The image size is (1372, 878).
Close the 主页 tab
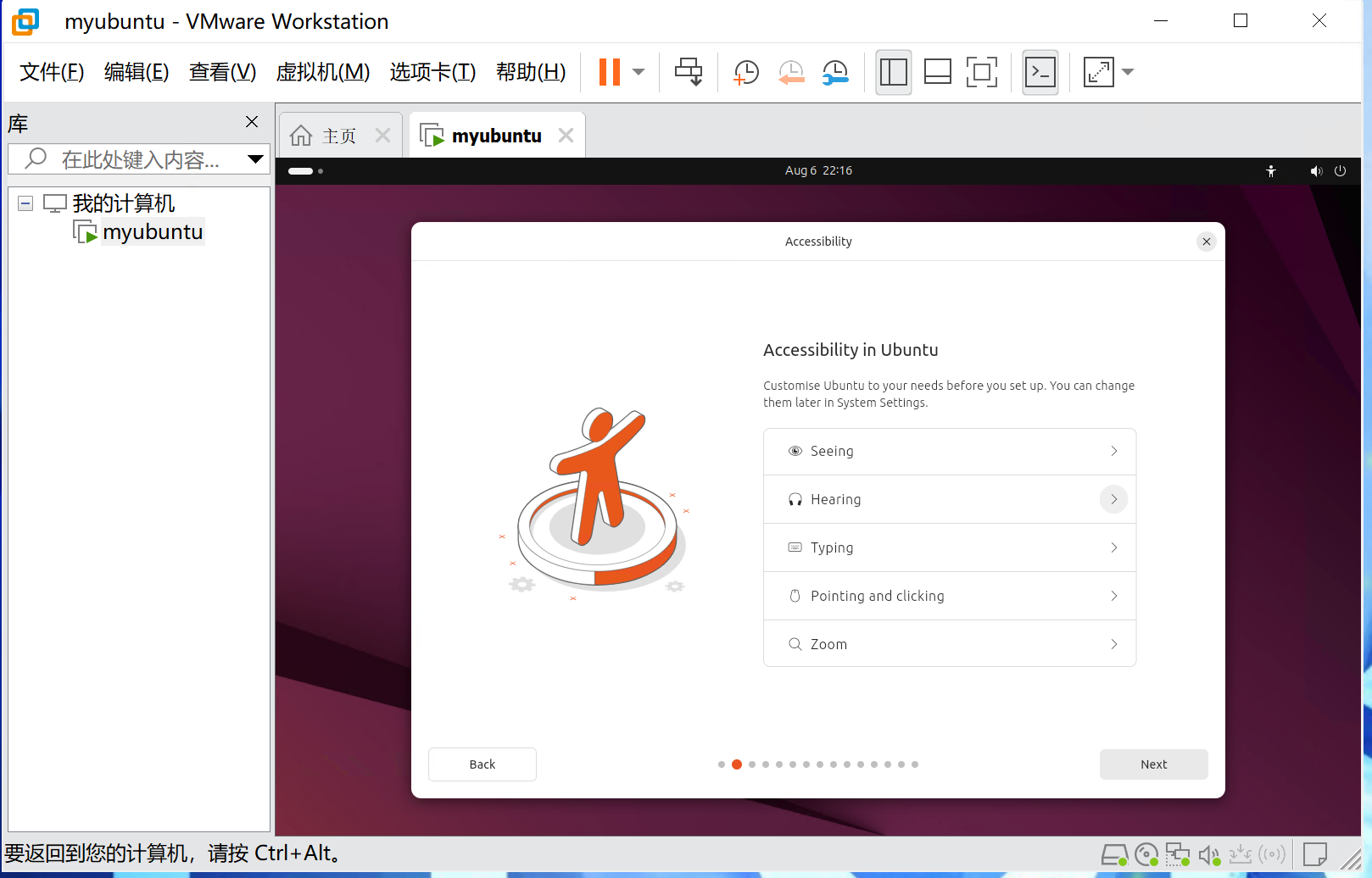coord(383,136)
